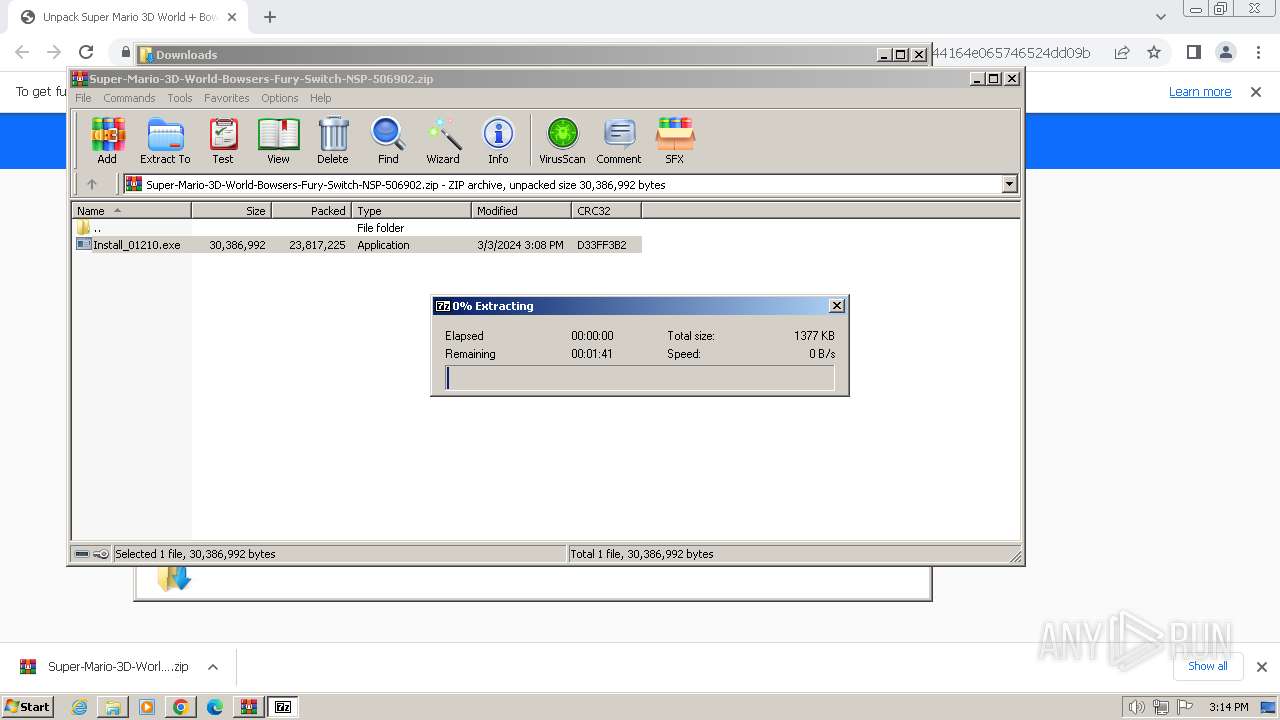
Task: Select the parent folder '..' row
Action: point(357,228)
